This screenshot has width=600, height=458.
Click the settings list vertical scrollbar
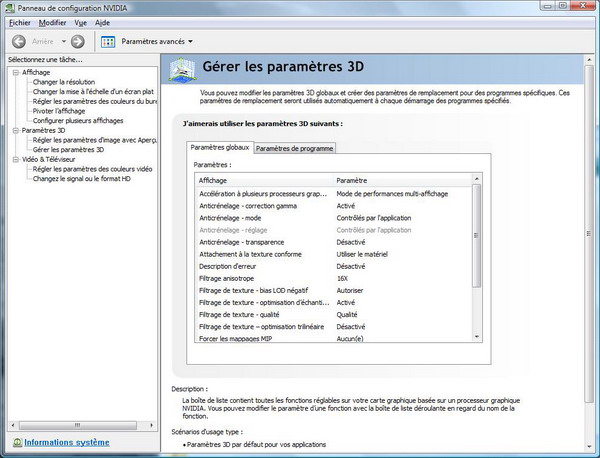click(x=476, y=260)
